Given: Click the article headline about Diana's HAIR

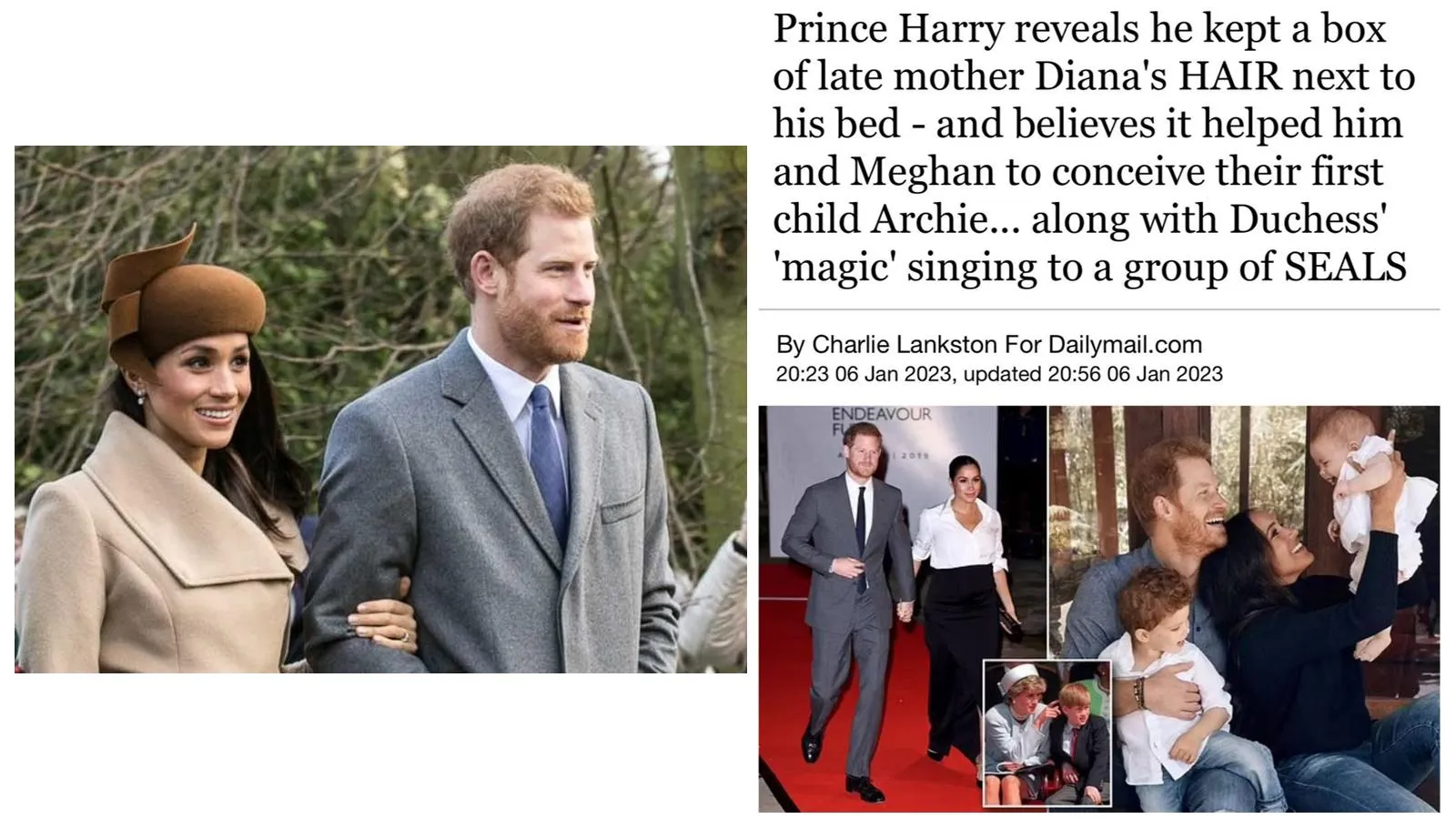Looking at the screenshot, I should click(1094, 147).
